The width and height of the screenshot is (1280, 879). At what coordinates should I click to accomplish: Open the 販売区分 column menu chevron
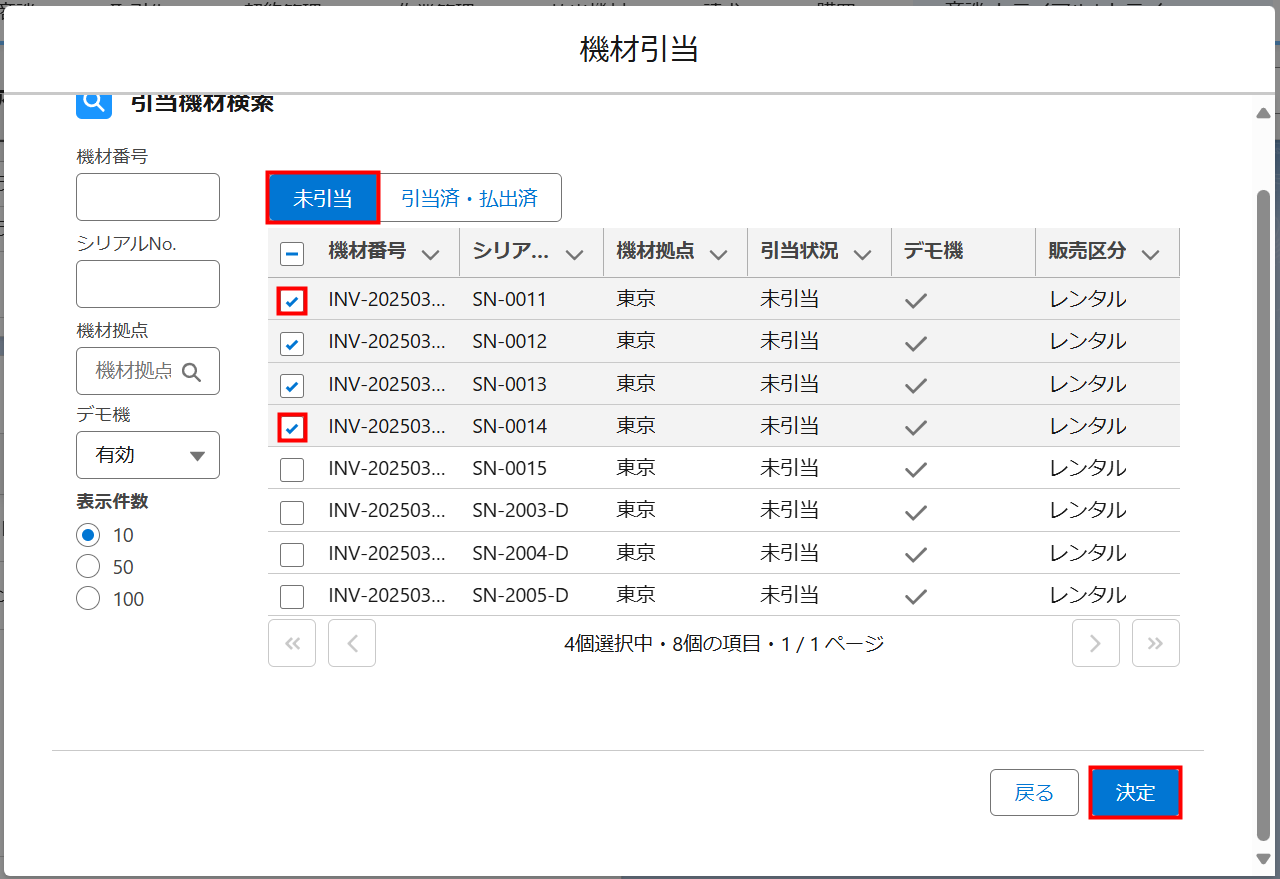click(x=1150, y=254)
